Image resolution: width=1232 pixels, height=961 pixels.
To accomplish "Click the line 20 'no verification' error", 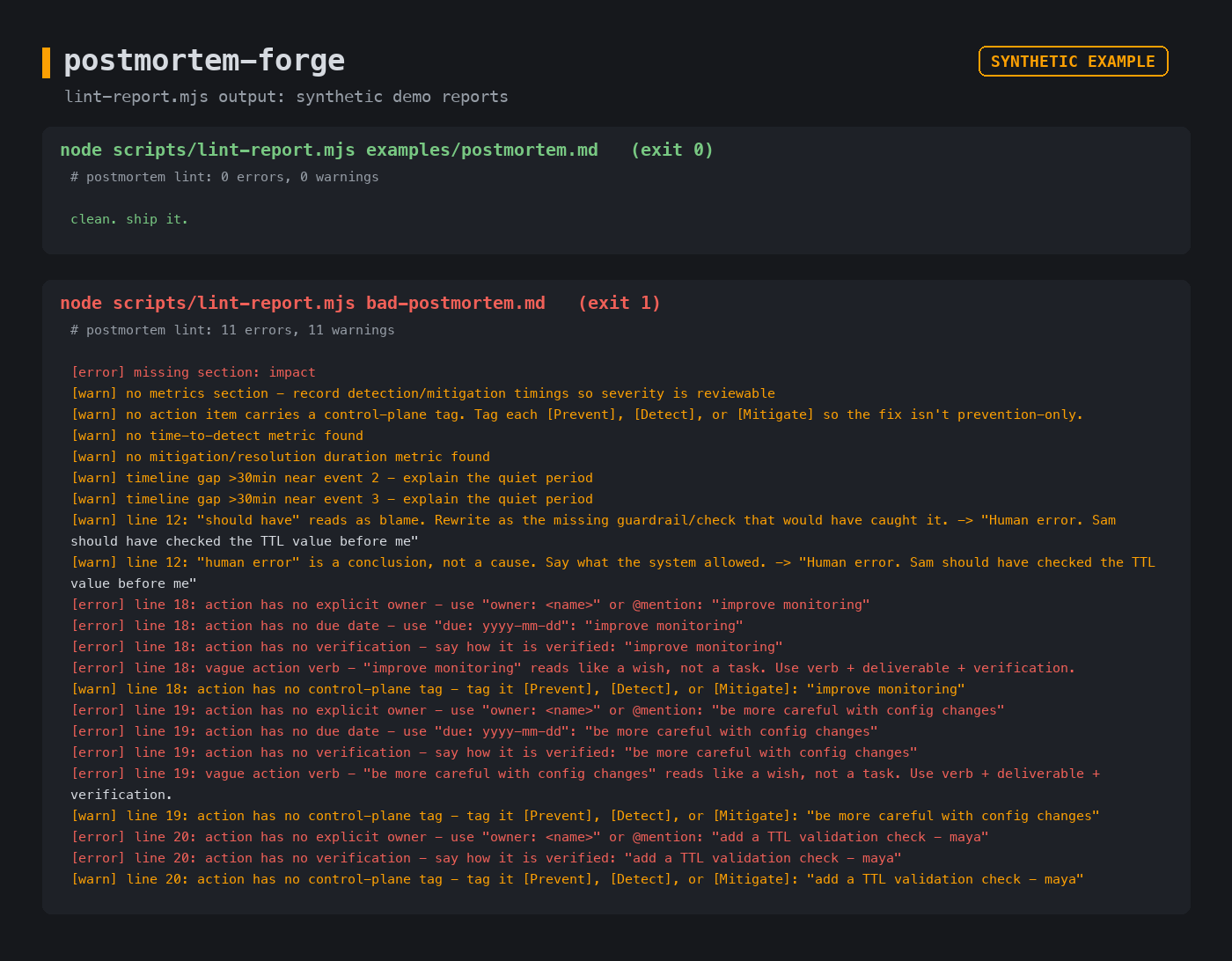I will click(486, 858).
